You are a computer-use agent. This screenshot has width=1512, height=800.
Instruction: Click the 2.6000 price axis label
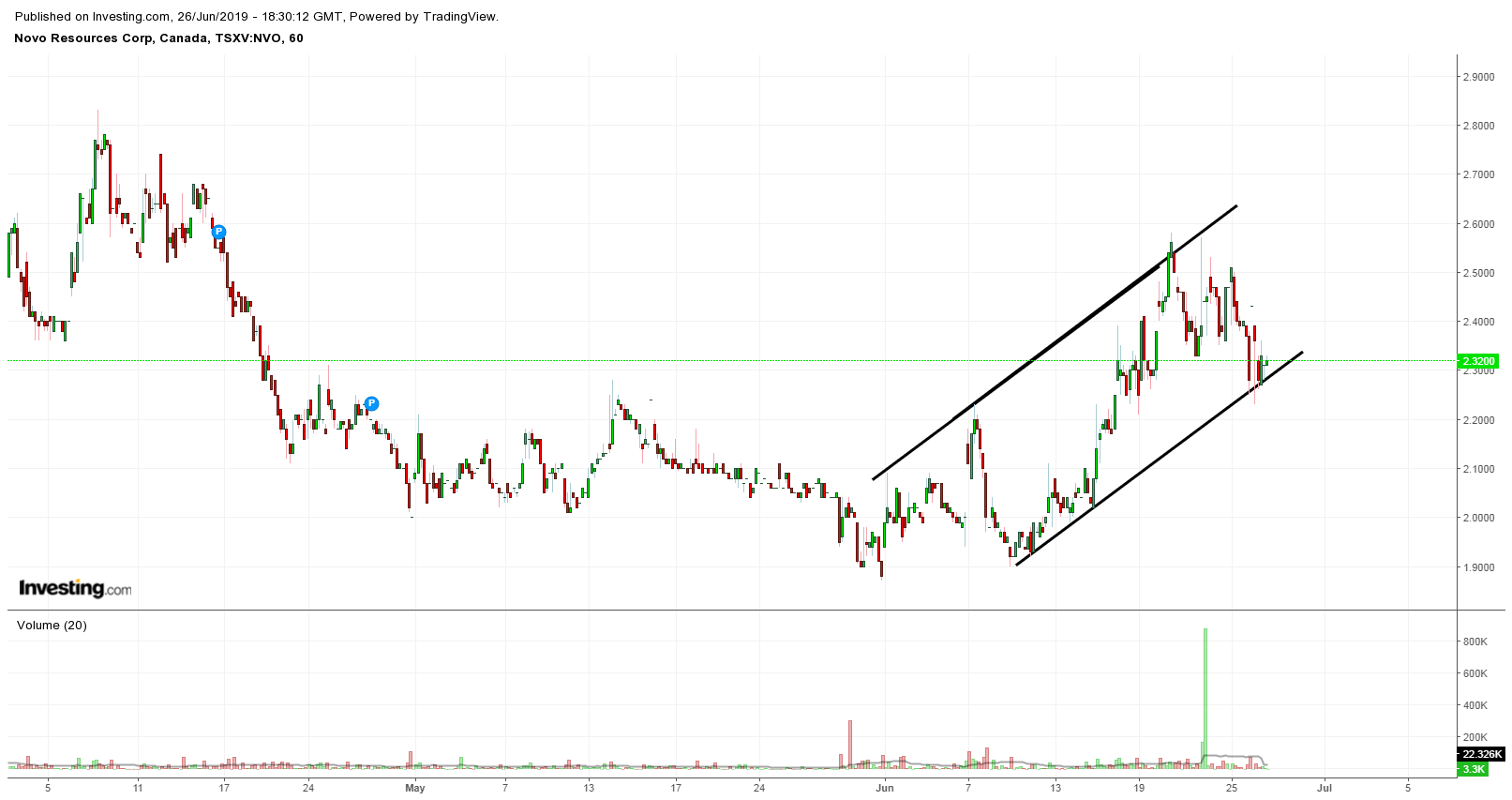1478,224
